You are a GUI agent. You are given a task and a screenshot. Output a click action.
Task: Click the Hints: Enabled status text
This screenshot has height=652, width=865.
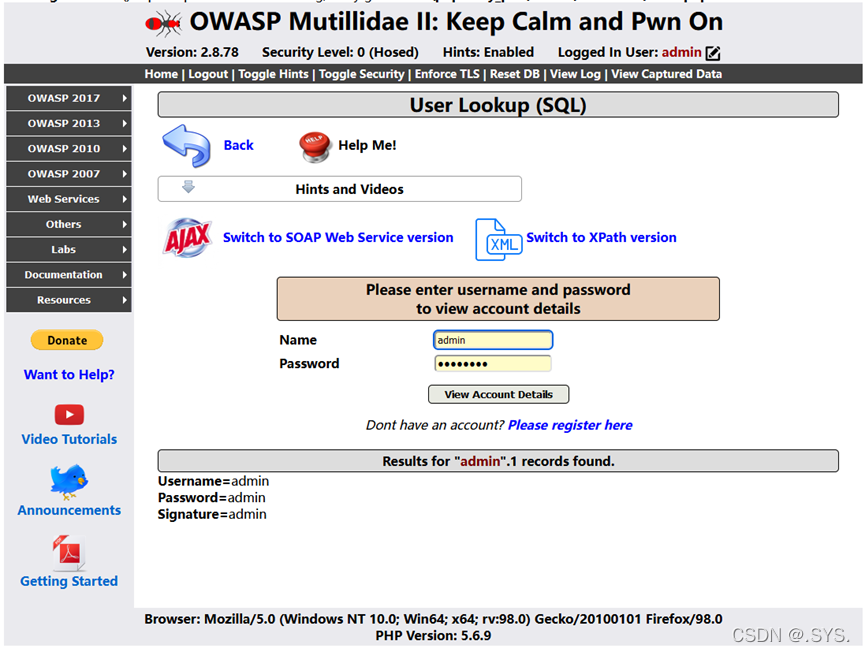click(x=488, y=52)
